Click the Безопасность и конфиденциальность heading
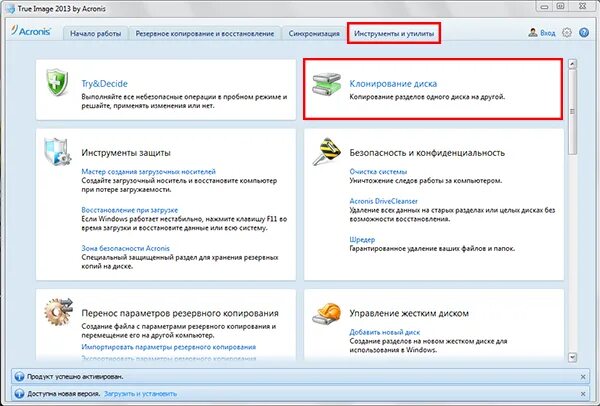The width and height of the screenshot is (600, 406). click(427, 153)
